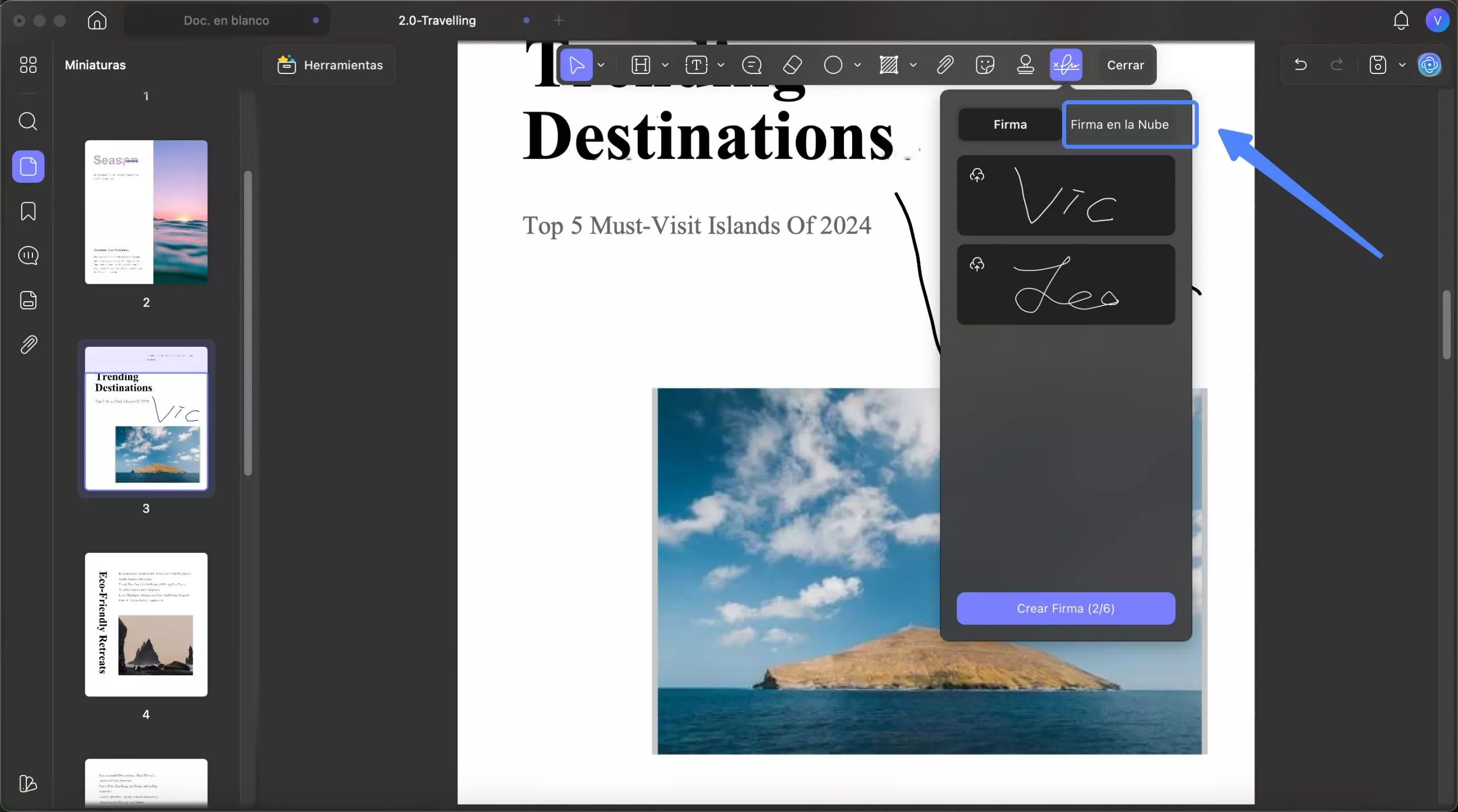
Task: Open the AI assistant icon
Action: [x=1430, y=65]
